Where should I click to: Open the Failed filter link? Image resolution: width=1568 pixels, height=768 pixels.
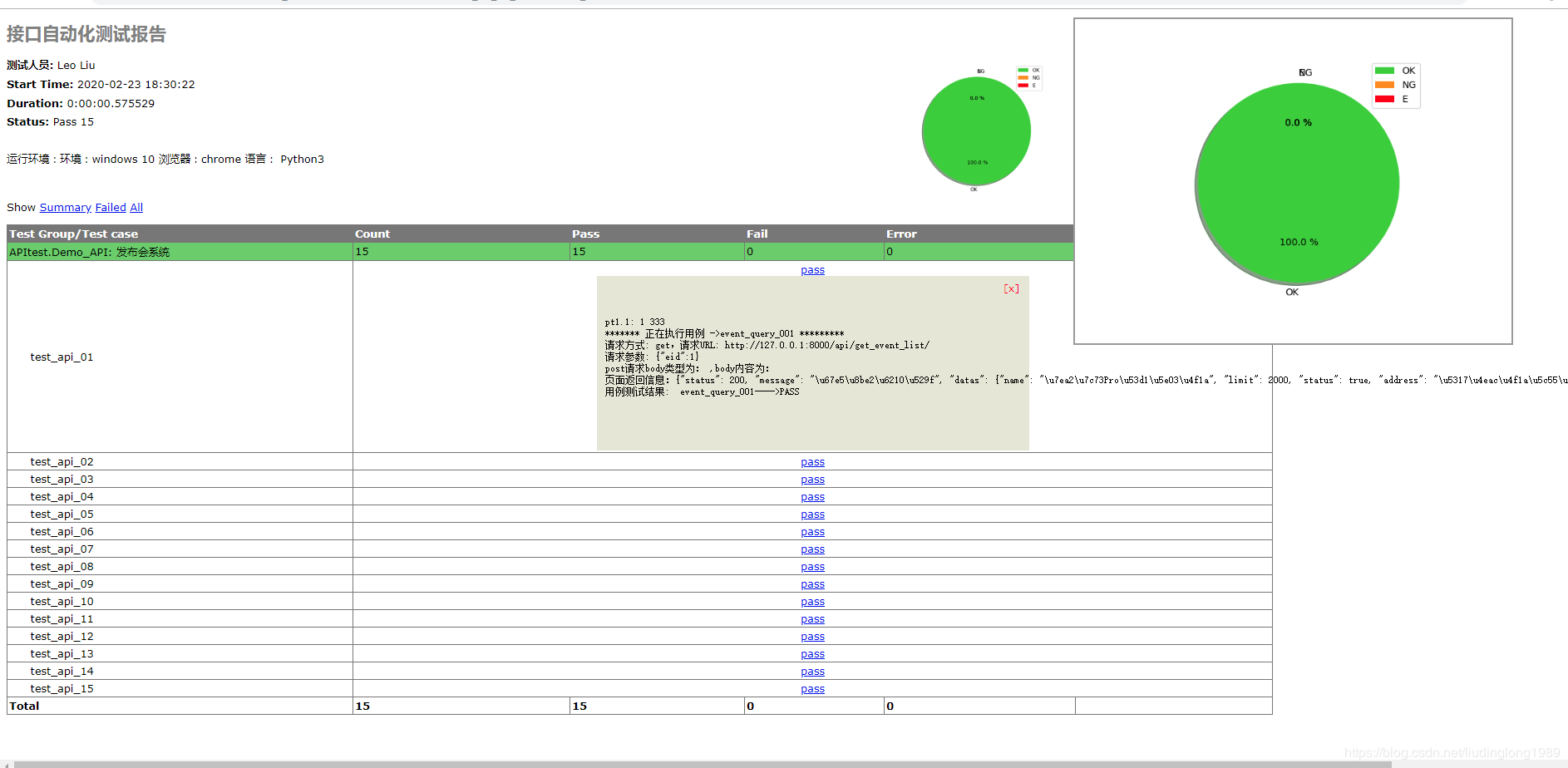[111, 207]
